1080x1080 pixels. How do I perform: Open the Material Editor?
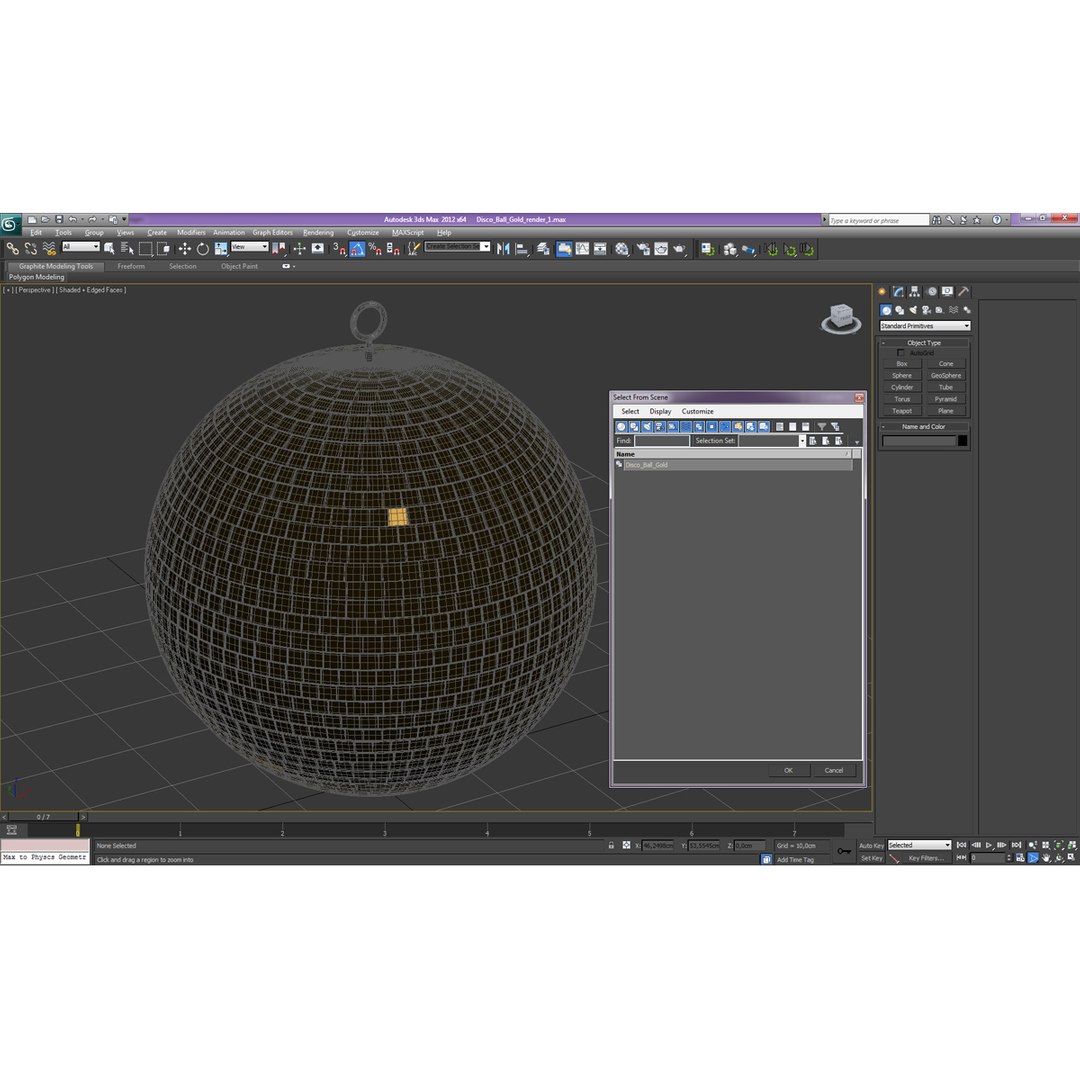pyautogui.click(x=622, y=249)
